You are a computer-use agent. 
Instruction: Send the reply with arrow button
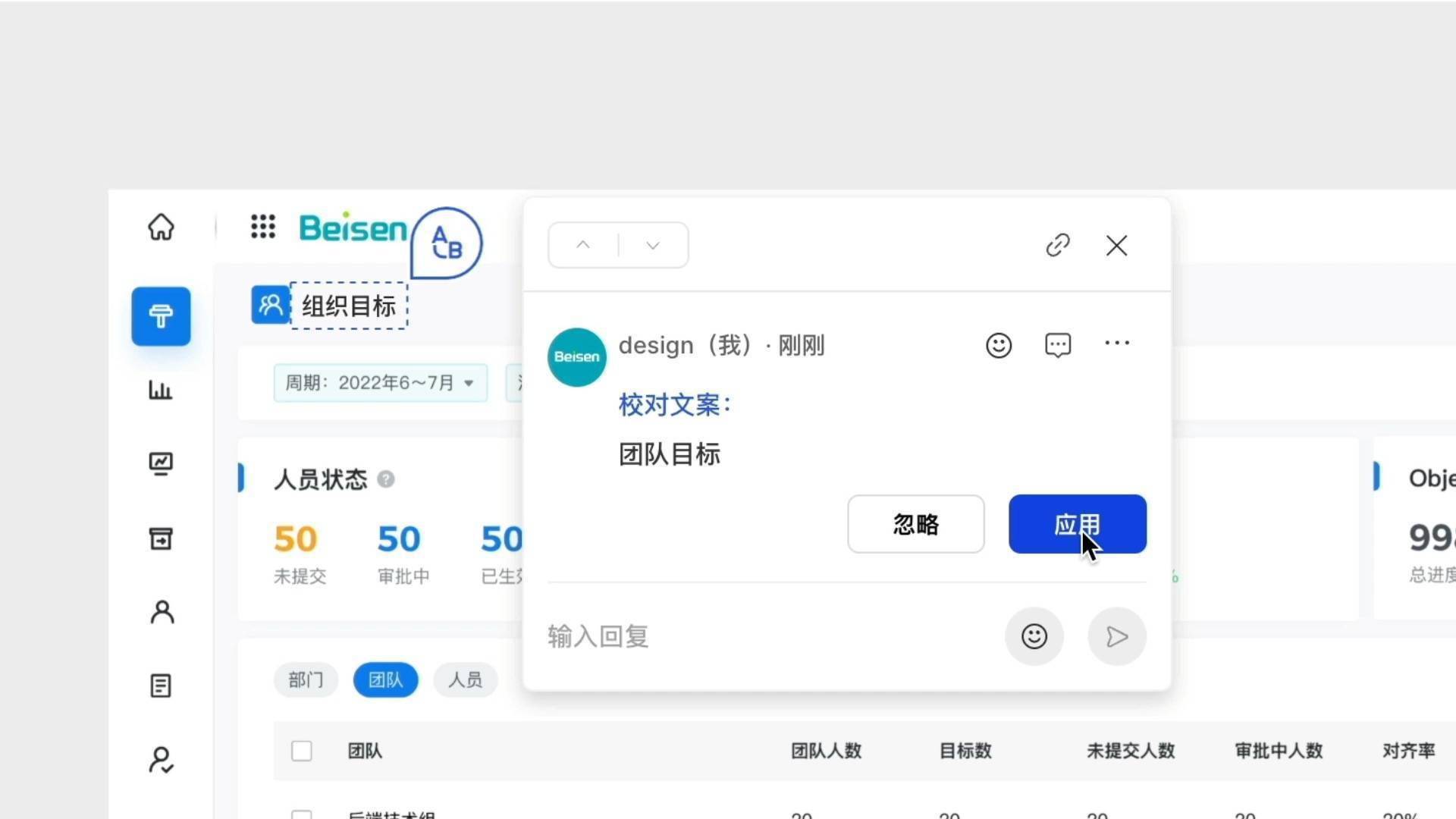coord(1117,636)
